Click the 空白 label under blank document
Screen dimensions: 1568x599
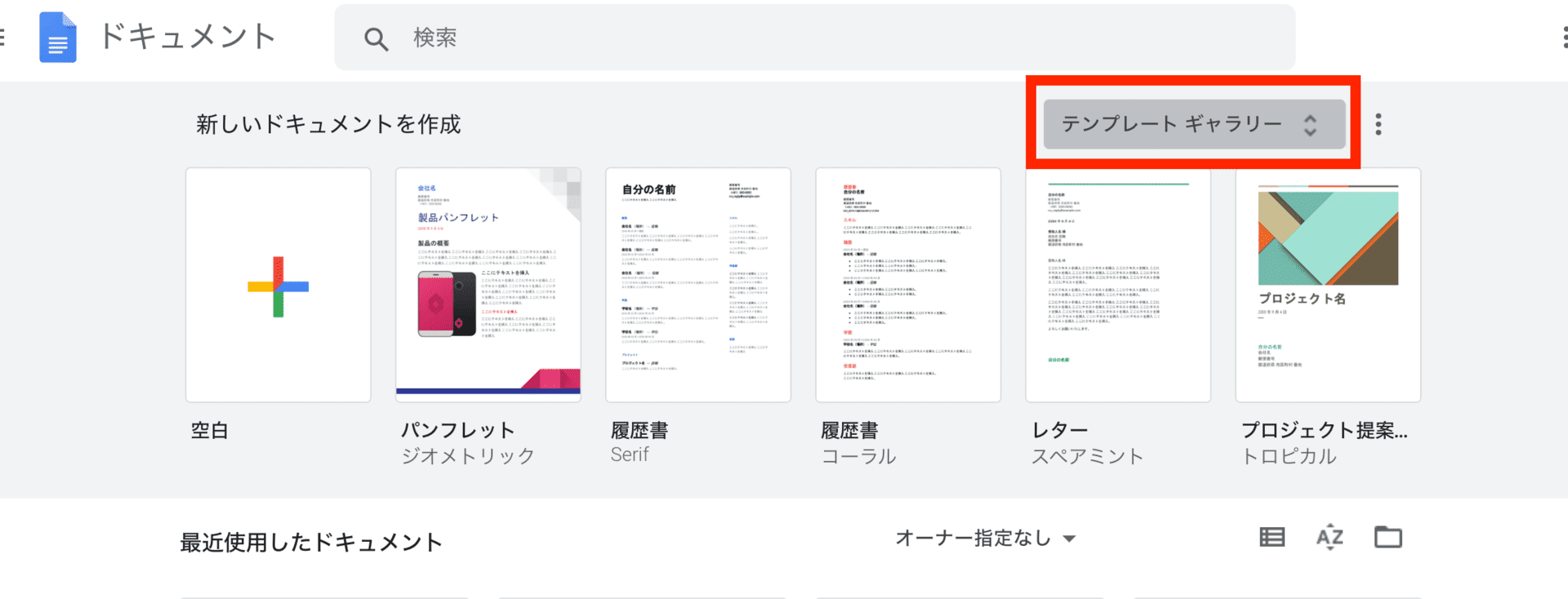210,431
